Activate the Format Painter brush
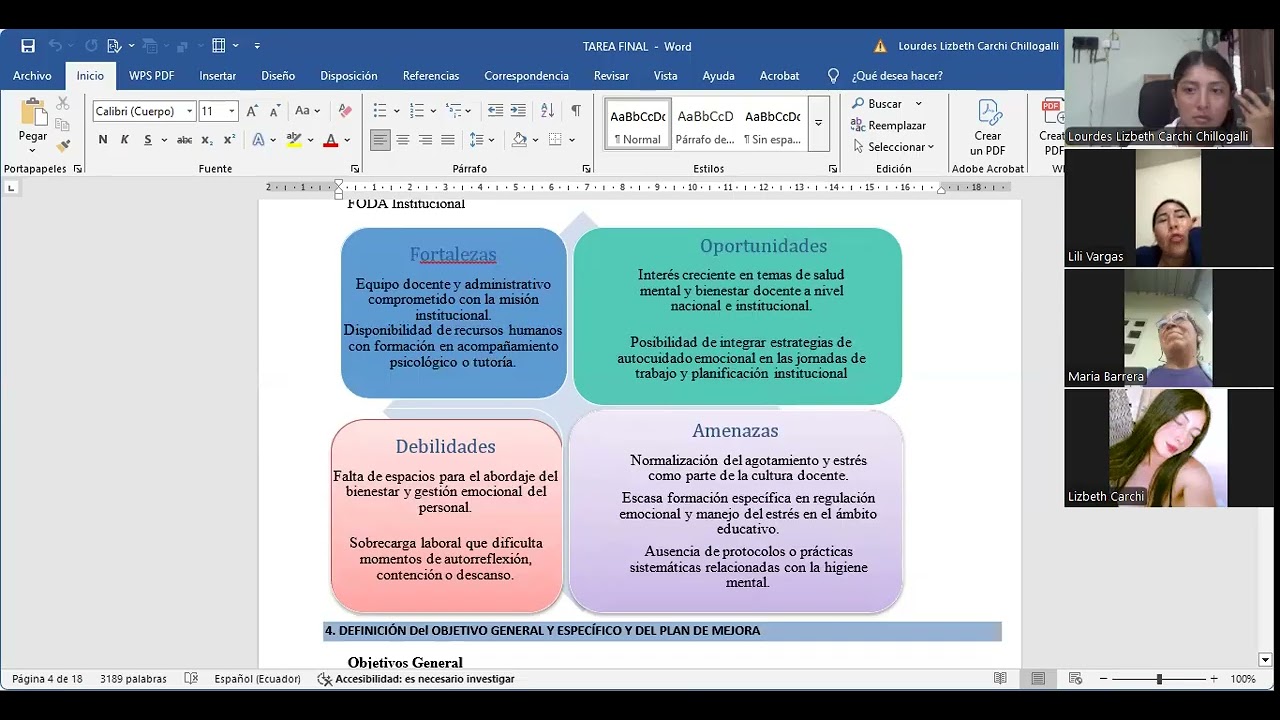The width and height of the screenshot is (1280, 720). (63, 146)
